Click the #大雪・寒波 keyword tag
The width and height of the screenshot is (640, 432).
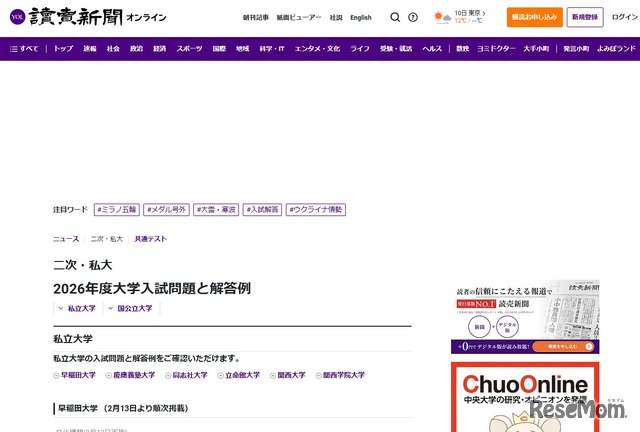coord(216,209)
